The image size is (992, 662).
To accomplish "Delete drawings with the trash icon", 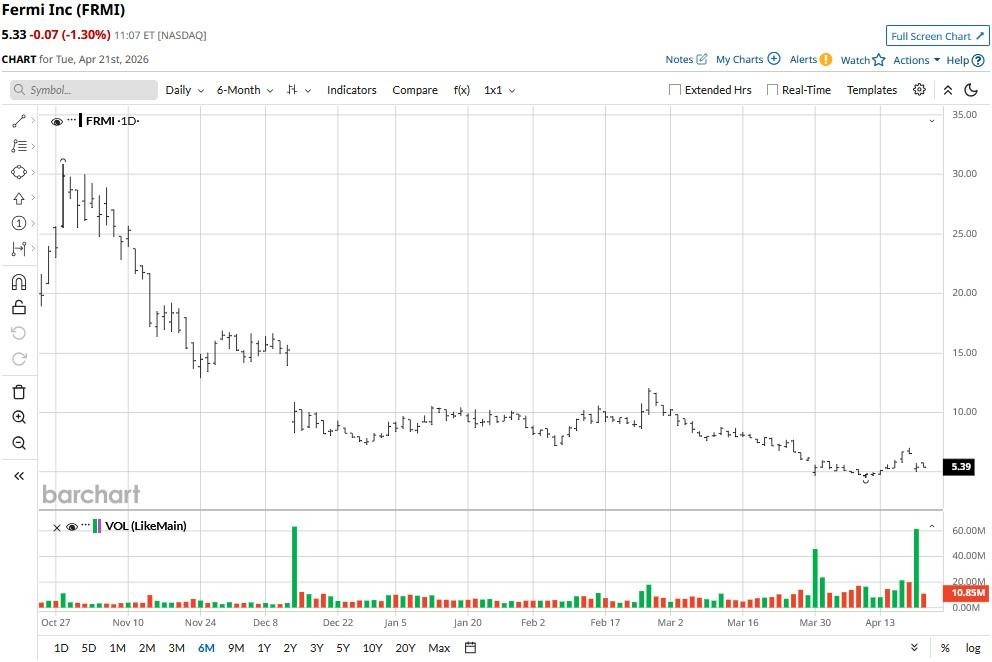I will click(x=19, y=392).
